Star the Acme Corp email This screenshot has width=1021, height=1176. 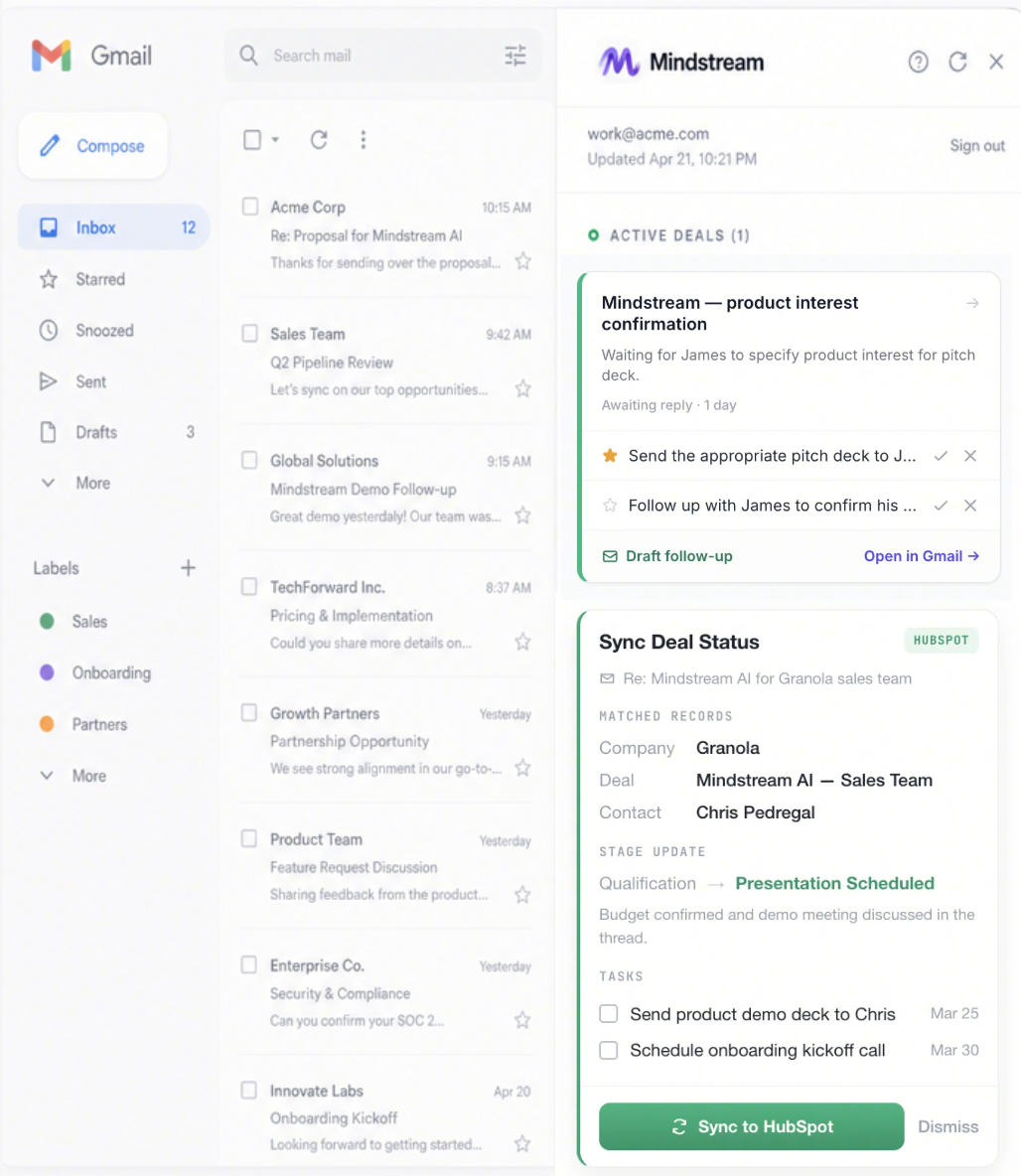[x=522, y=262]
